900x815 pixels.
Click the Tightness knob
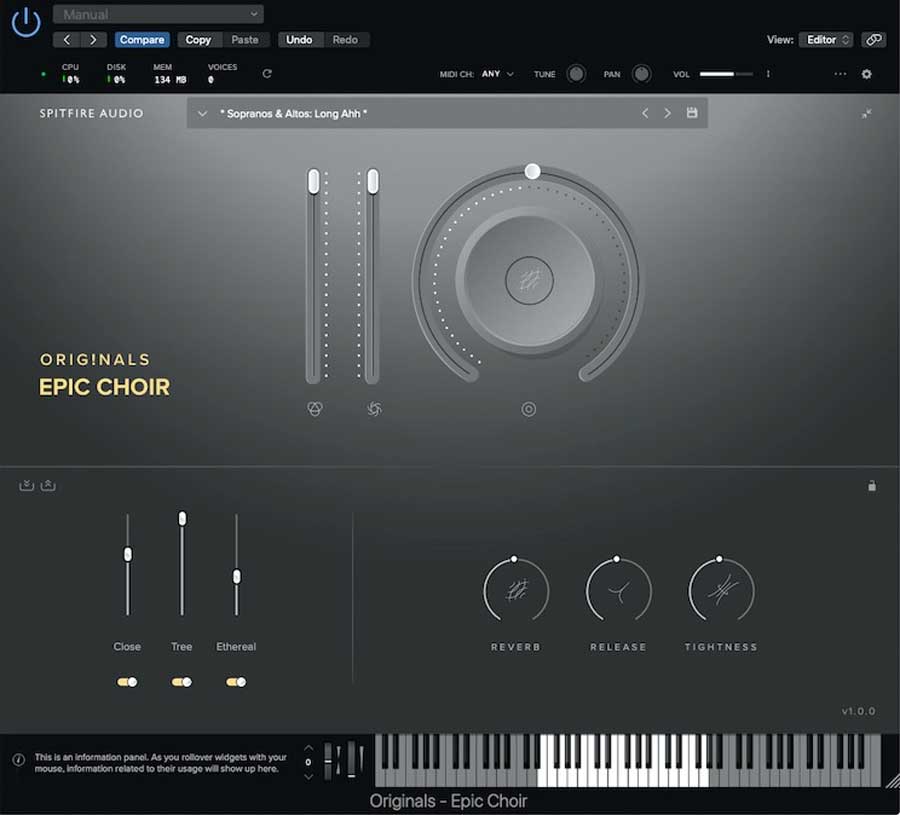pyautogui.click(x=721, y=591)
